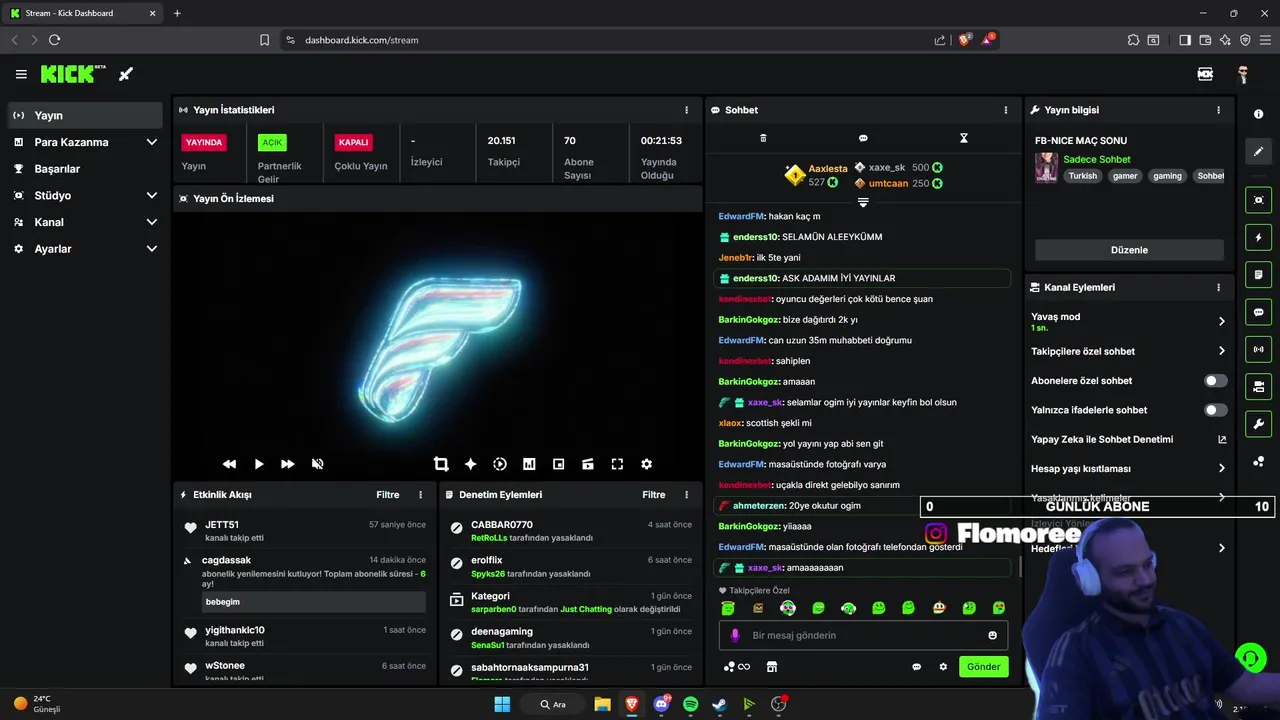Image resolution: width=1280 pixels, height=720 pixels.
Task: Open Kanal Eylemleri panel options menu
Action: (x=1218, y=287)
